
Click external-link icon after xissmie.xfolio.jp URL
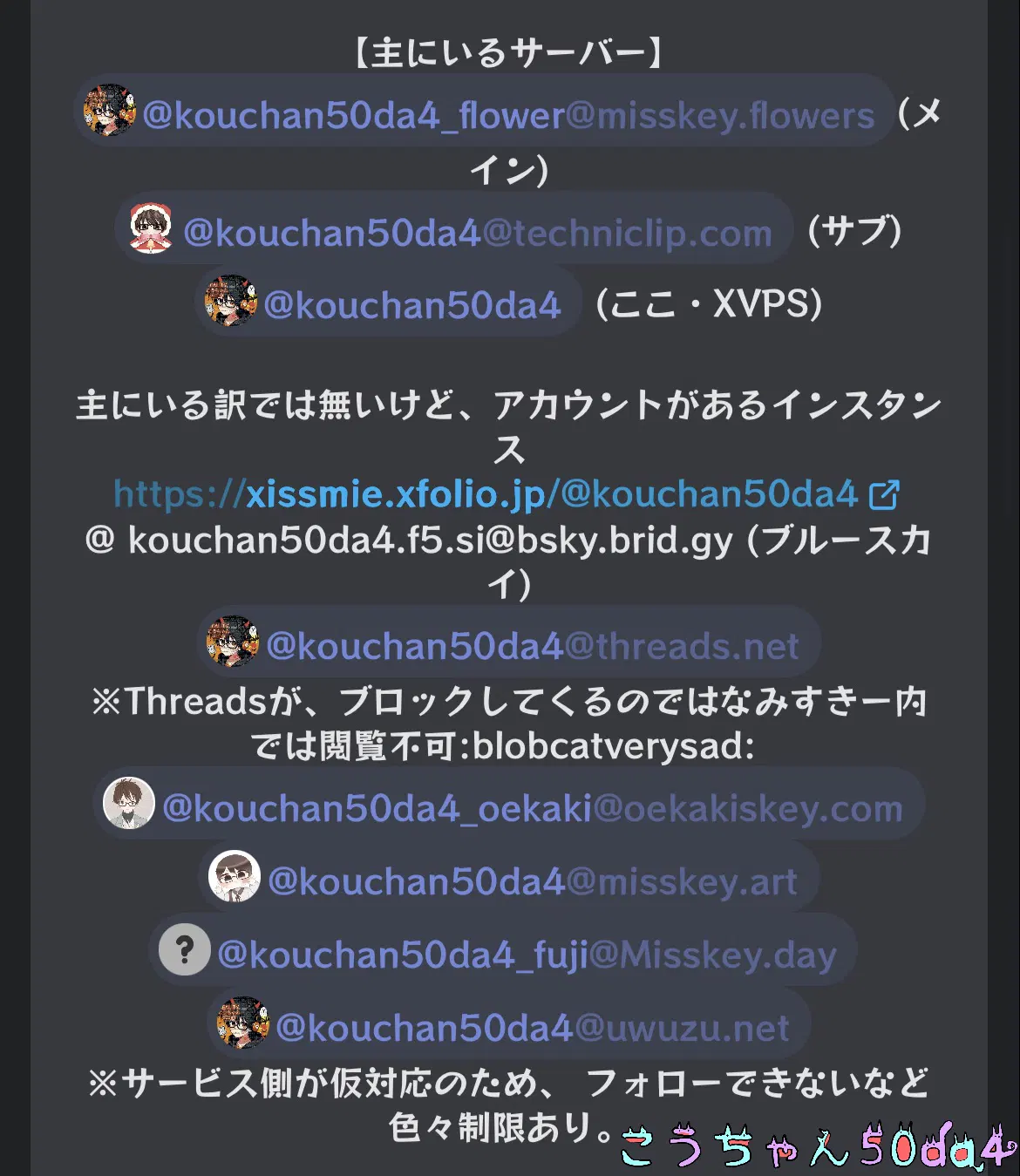click(x=884, y=495)
